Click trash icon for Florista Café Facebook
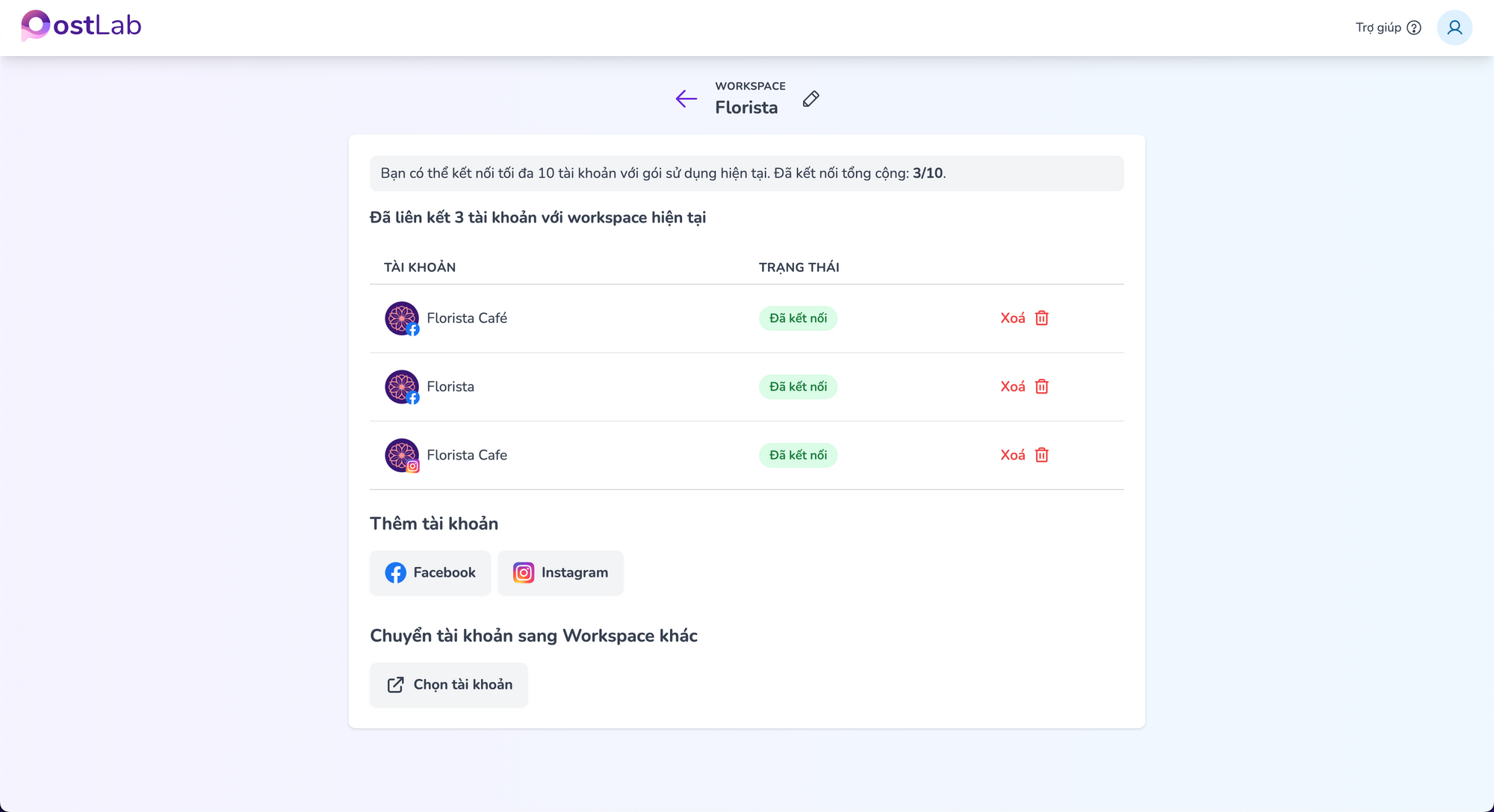The width and height of the screenshot is (1494, 812). pos(1041,318)
